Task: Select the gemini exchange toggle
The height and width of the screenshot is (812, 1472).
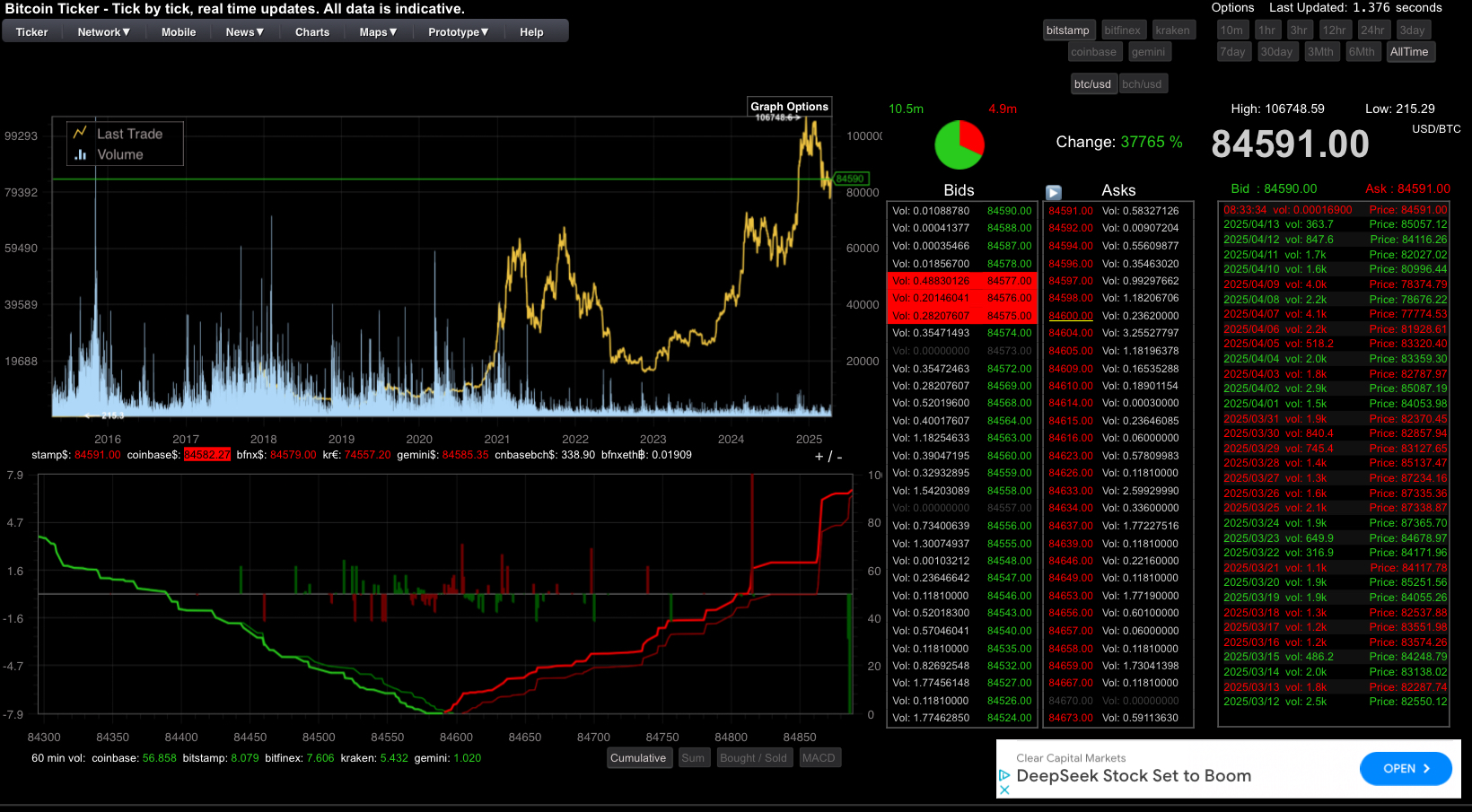Action: coord(1149,52)
